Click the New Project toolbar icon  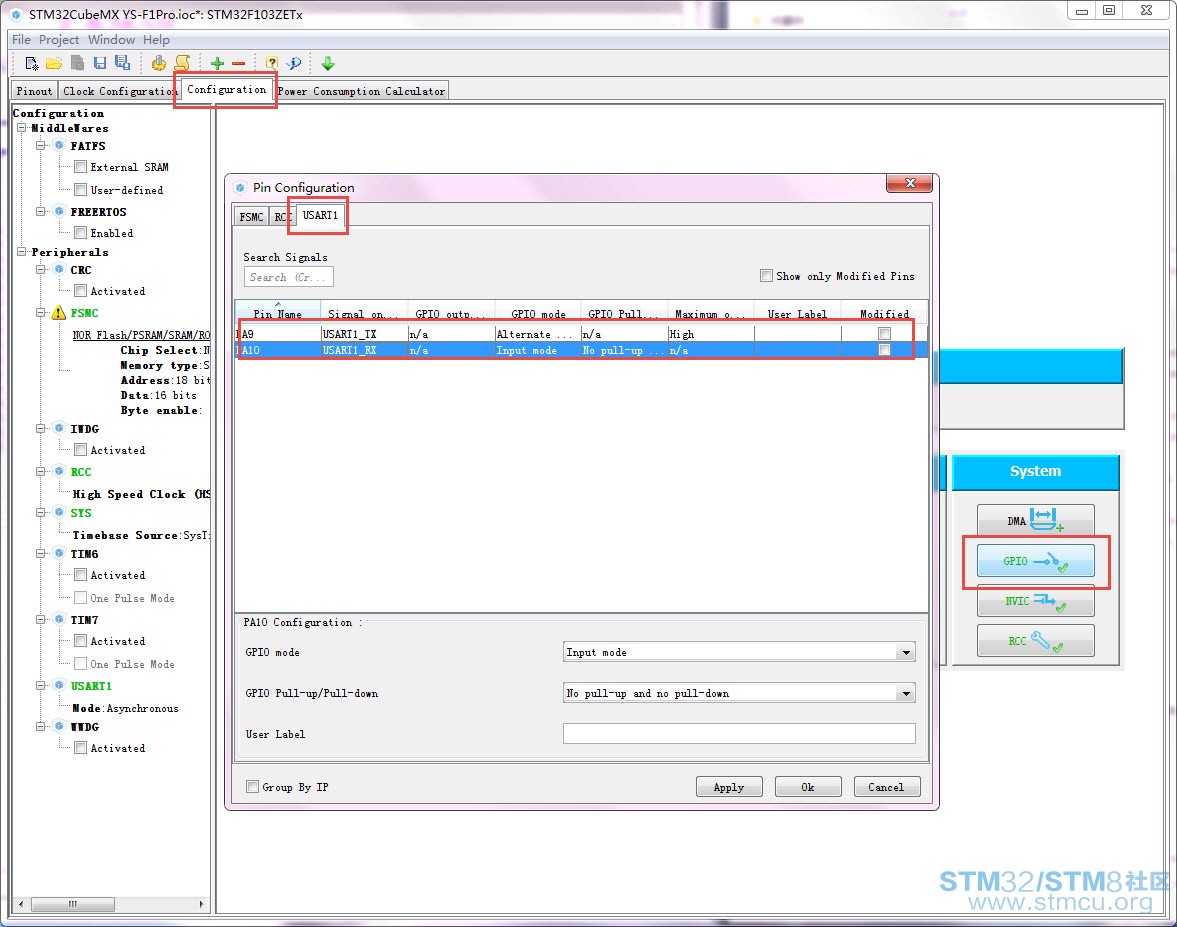pyautogui.click(x=32, y=63)
